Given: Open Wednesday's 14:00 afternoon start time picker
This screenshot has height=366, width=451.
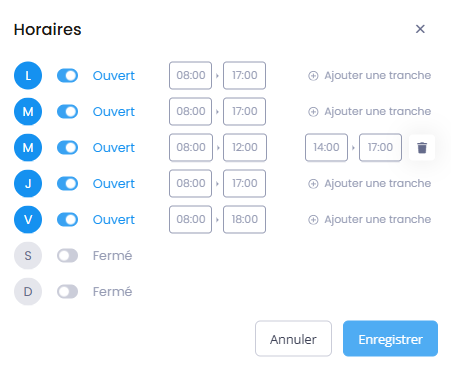Looking at the screenshot, I should point(326,147).
